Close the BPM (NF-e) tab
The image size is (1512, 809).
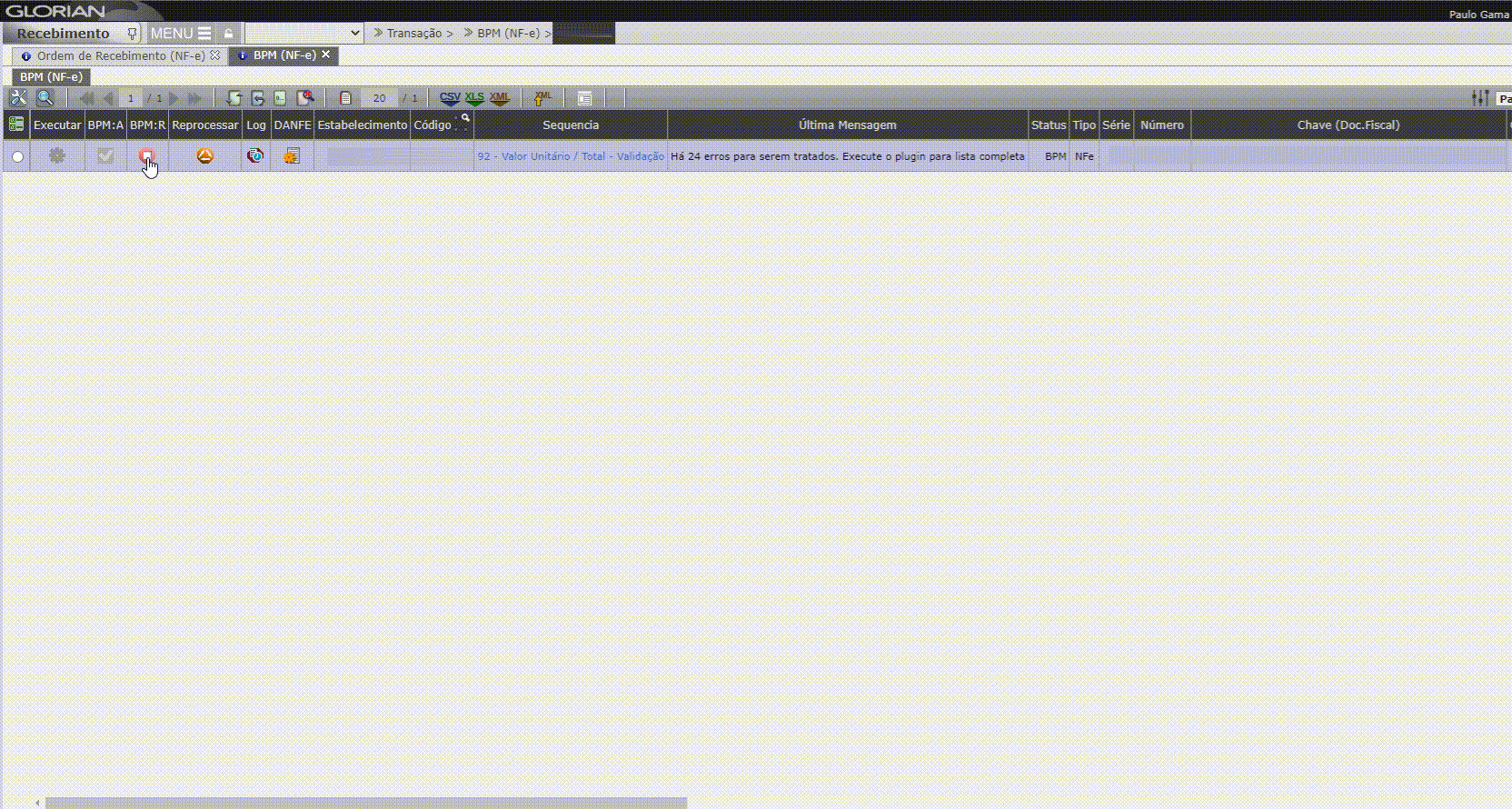point(326,55)
